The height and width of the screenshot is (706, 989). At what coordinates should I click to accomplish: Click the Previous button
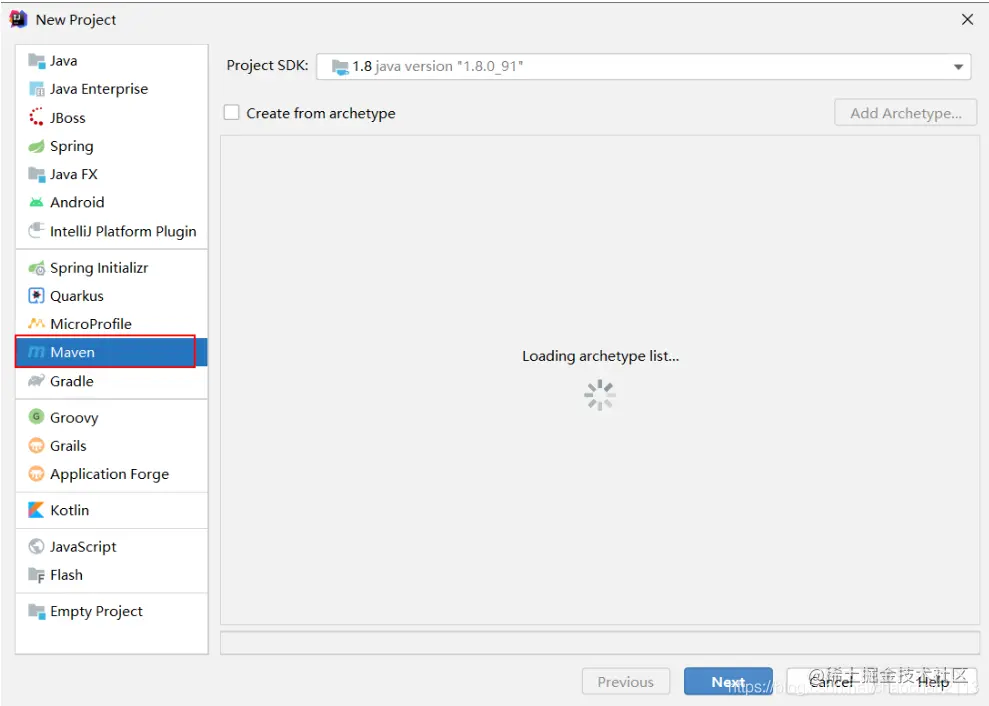pyautogui.click(x=626, y=681)
